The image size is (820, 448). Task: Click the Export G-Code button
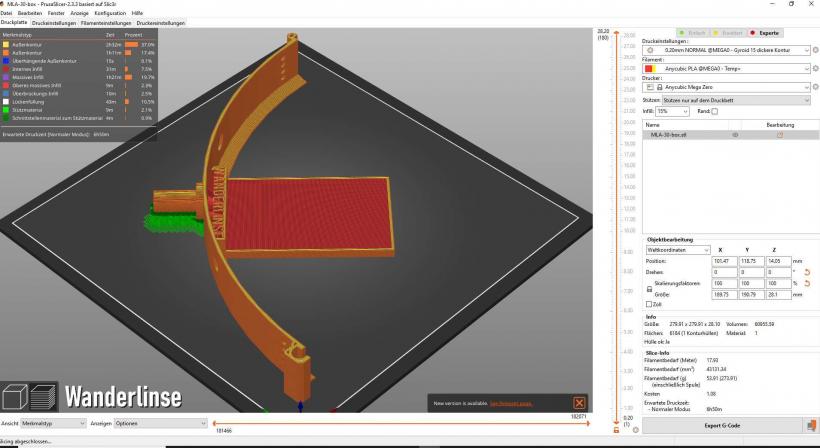[x=722, y=426]
